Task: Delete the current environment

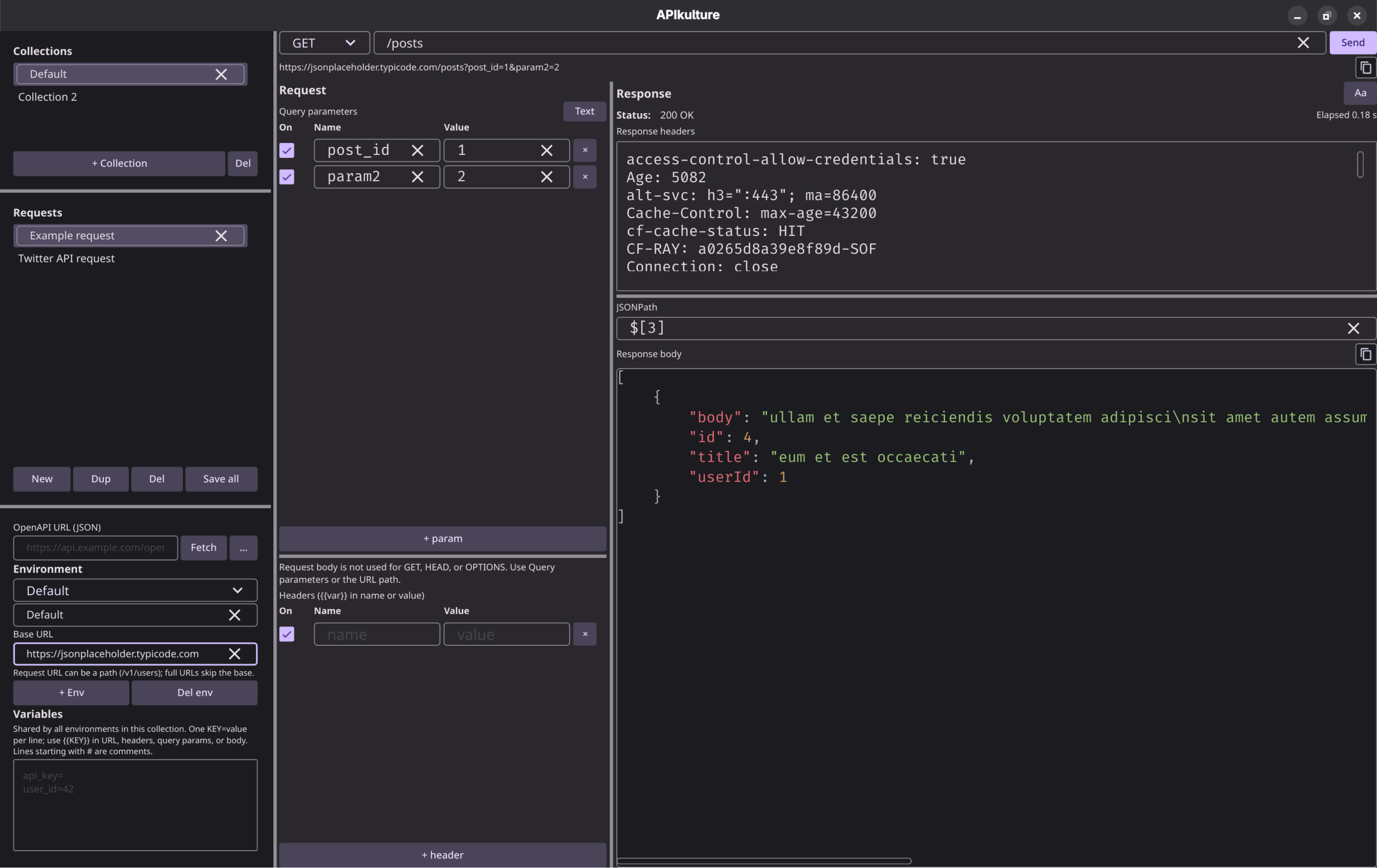Action: click(194, 692)
